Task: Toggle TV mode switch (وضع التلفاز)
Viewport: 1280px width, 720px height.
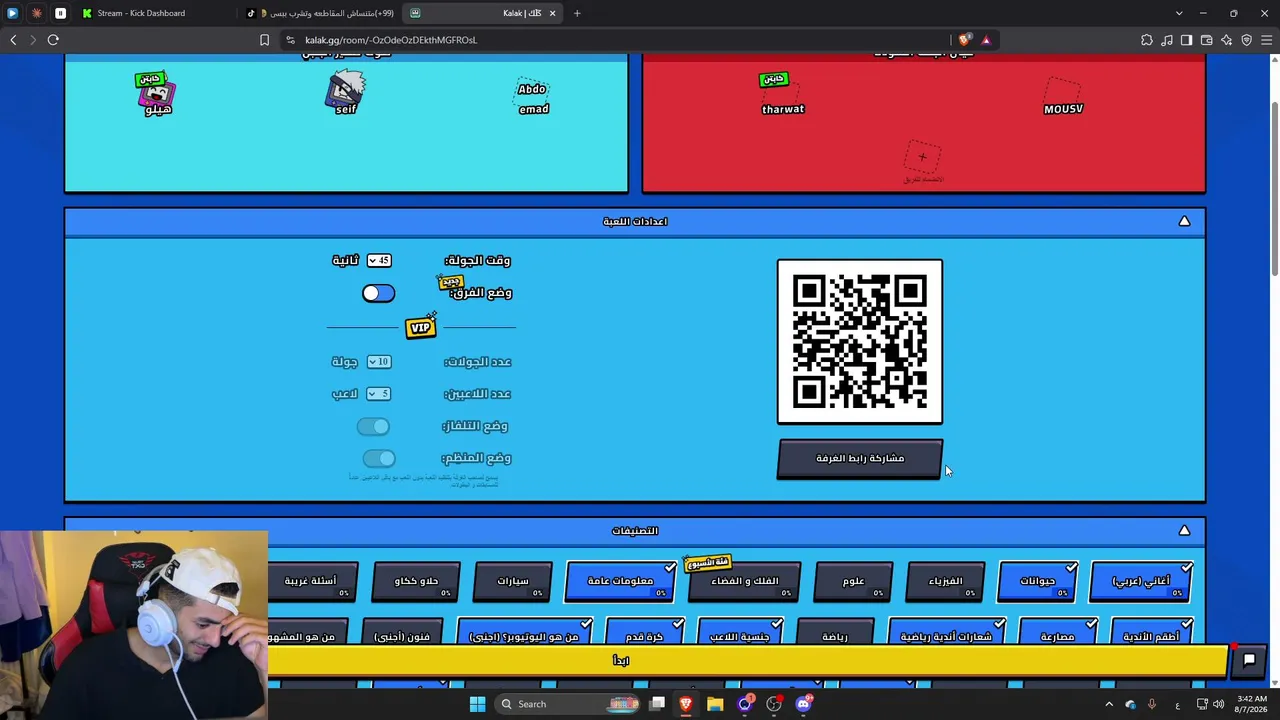Action: click(x=373, y=427)
